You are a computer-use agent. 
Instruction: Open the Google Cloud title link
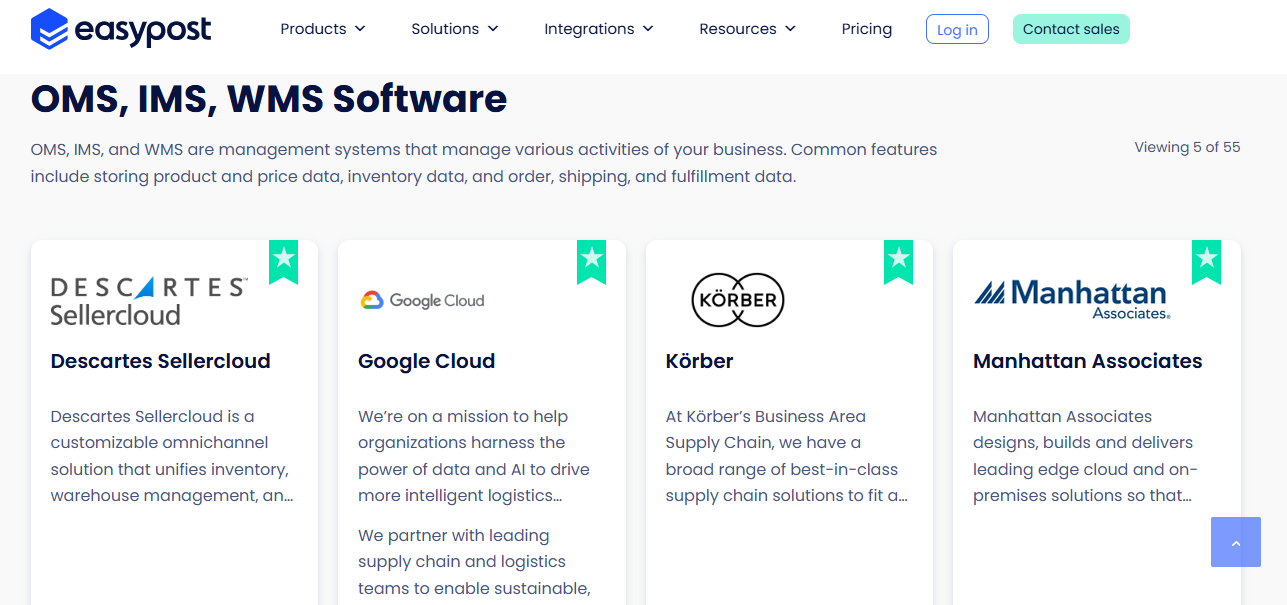[x=427, y=361]
